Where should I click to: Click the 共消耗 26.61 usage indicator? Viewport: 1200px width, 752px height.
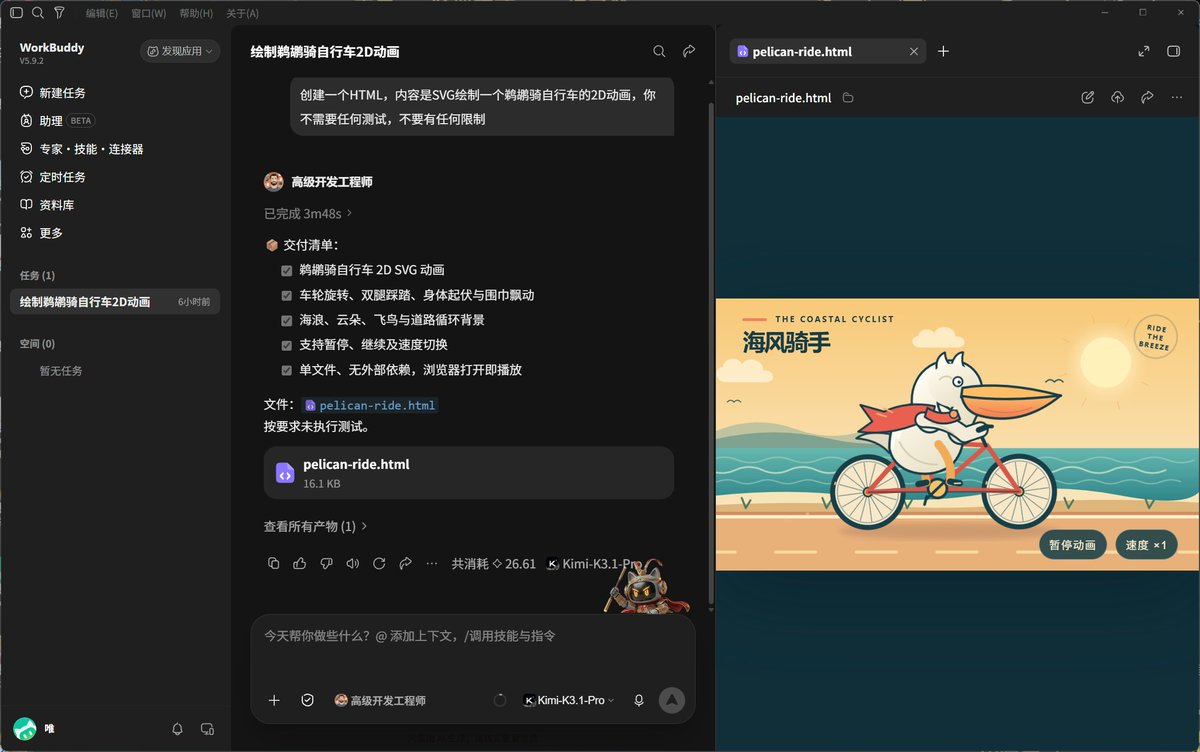pos(493,564)
